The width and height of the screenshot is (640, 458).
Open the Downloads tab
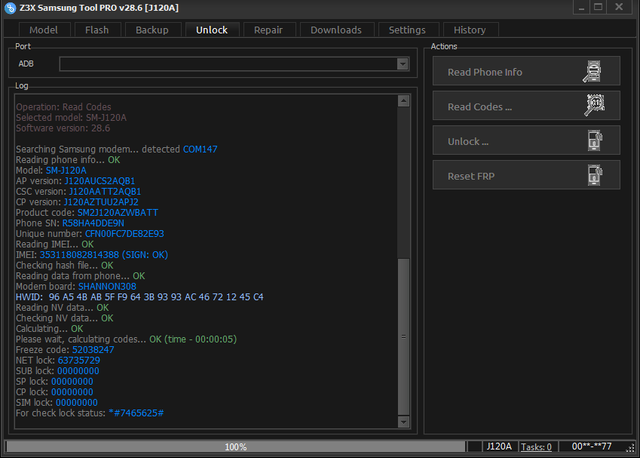point(336,30)
